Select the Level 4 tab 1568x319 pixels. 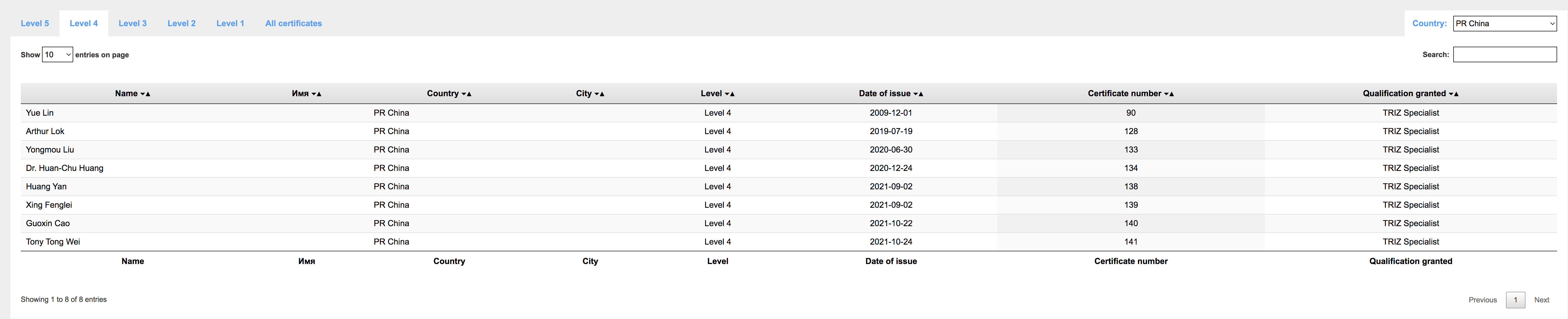click(83, 23)
